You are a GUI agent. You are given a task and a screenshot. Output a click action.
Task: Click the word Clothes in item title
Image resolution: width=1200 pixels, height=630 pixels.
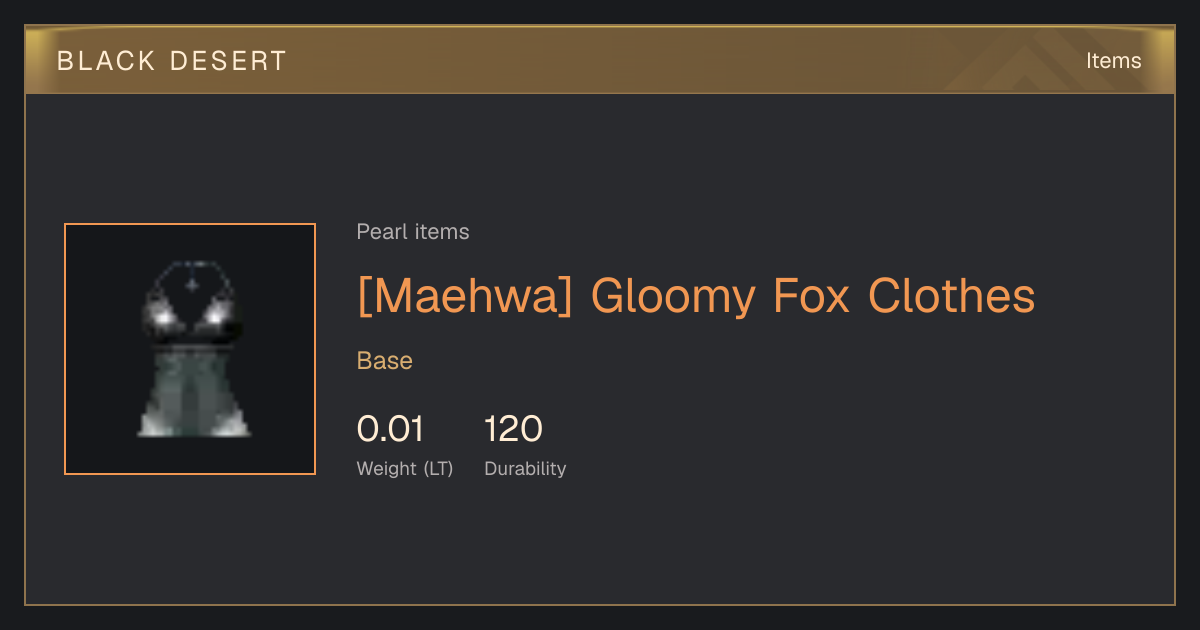click(x=952, y=297)
